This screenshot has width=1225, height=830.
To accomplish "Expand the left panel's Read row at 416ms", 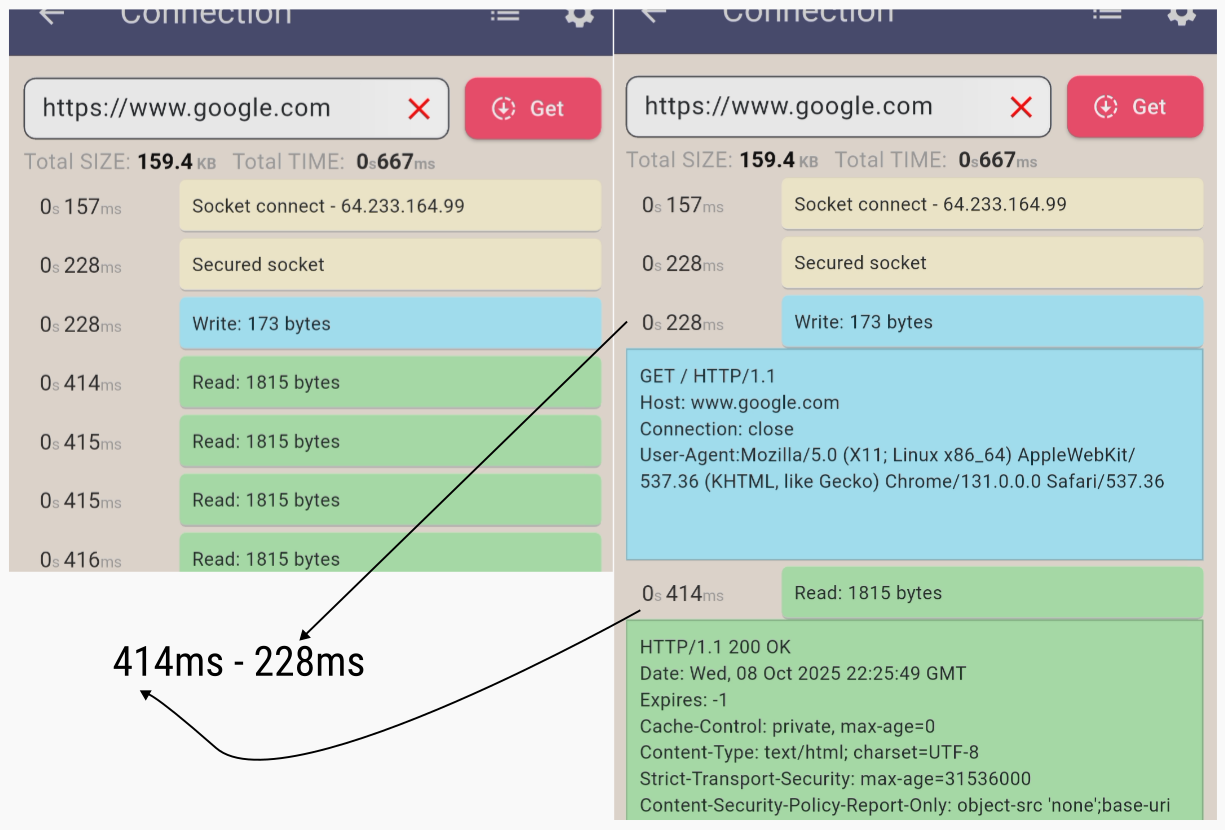I will pyautogui.click(x=390, y=556).
